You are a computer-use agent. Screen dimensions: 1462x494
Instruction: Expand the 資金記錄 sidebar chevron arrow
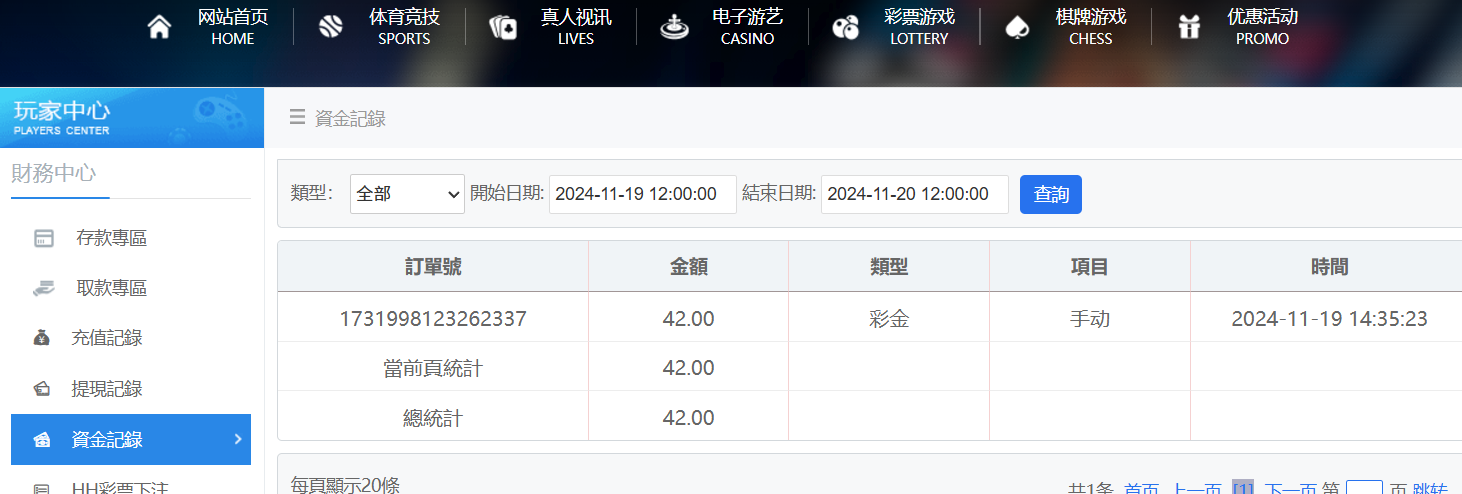[x=237, y=439]
